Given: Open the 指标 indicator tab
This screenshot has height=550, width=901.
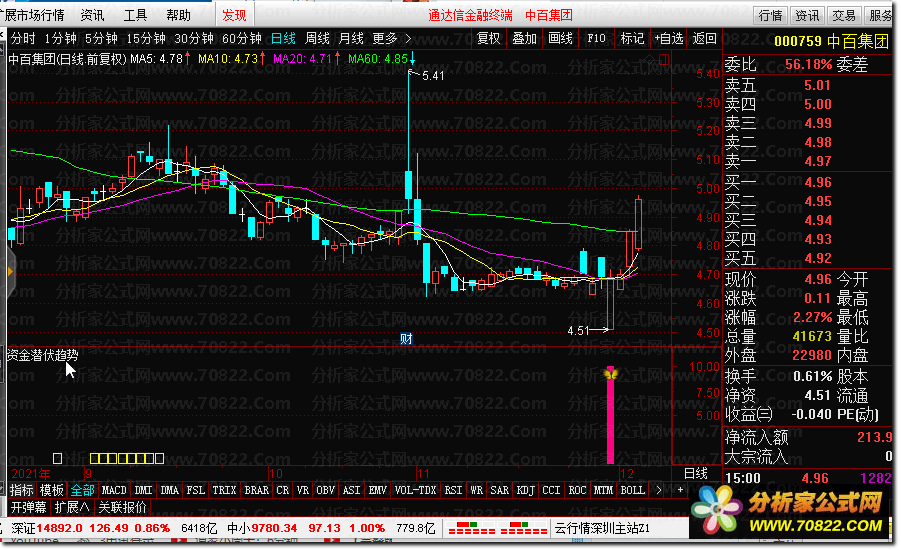Looking at the screenshot, I should 22,490.
